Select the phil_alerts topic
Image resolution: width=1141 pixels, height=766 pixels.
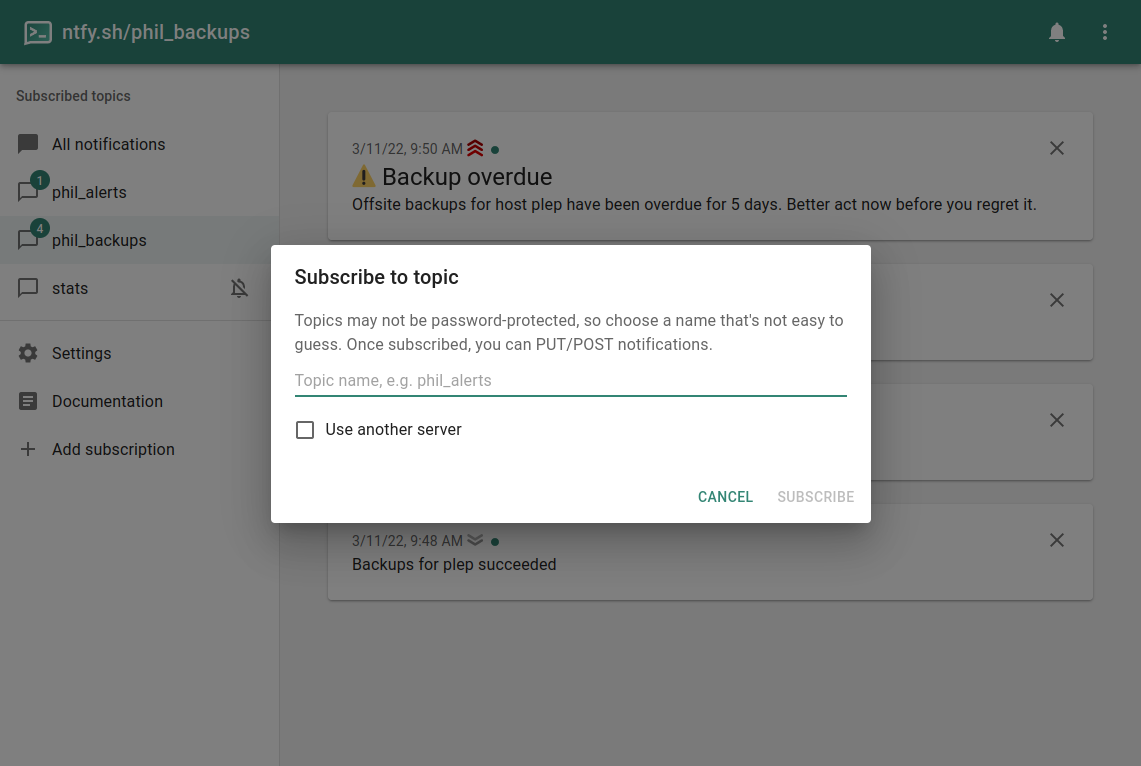pos(89,192)
